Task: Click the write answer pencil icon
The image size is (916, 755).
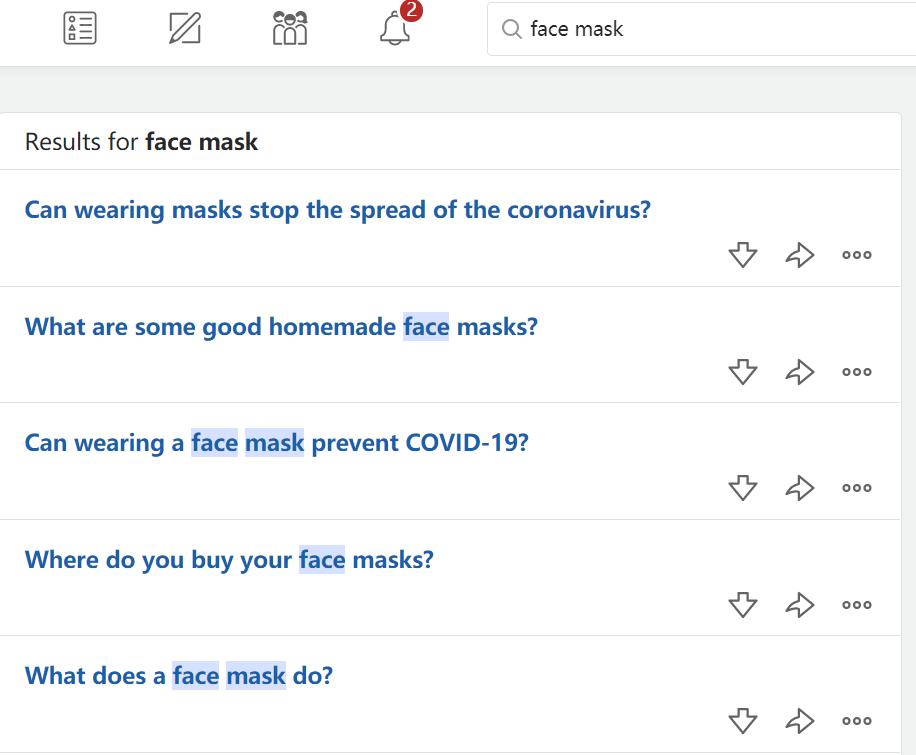Action: tap(185, 28)
